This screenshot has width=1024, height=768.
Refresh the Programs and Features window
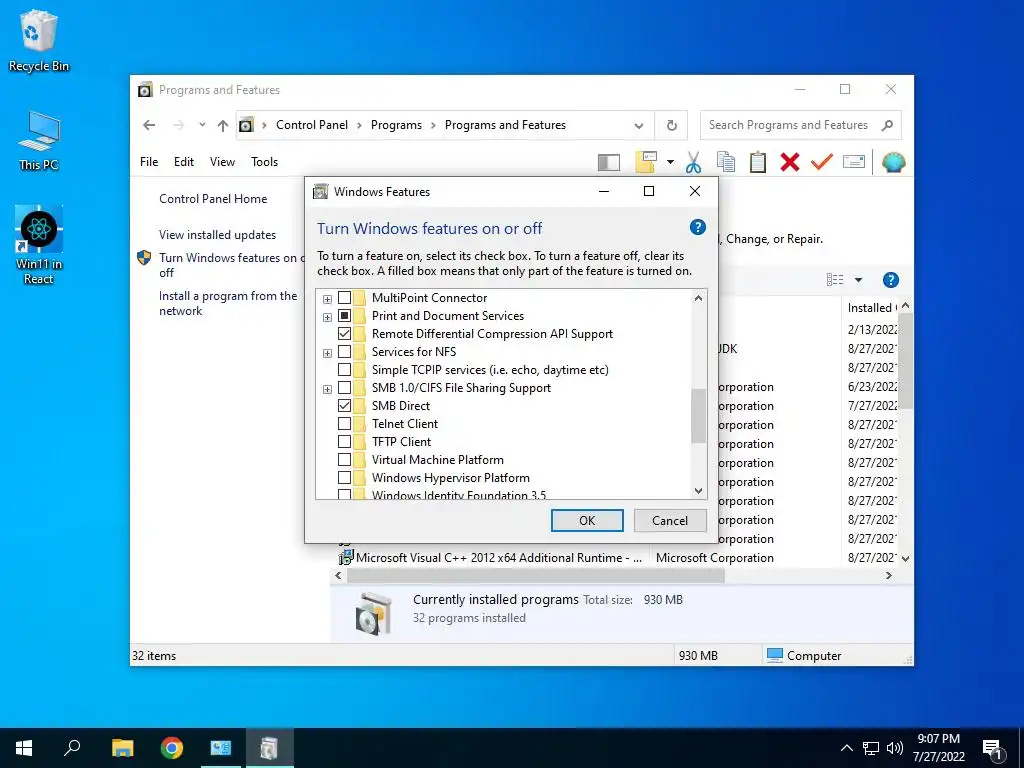pyautogui.click(x=671, y=125)
